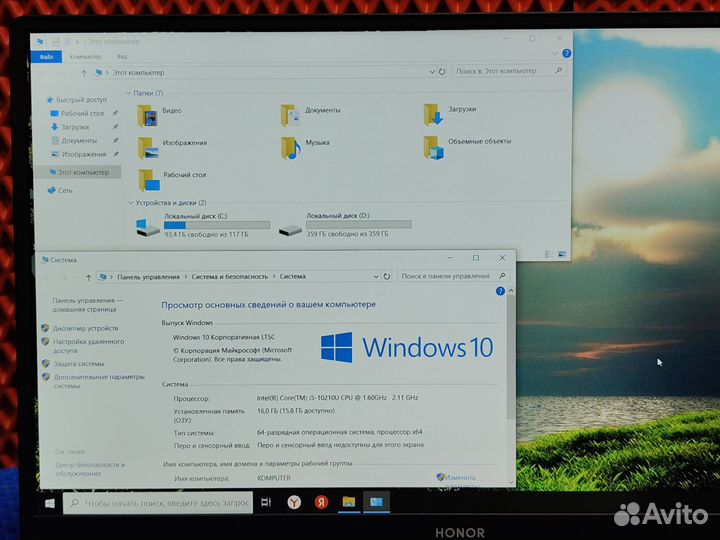Open Панель управления домашняя страница link
The height and width of the screenshot is (540, 720).
tap(87, 305)
